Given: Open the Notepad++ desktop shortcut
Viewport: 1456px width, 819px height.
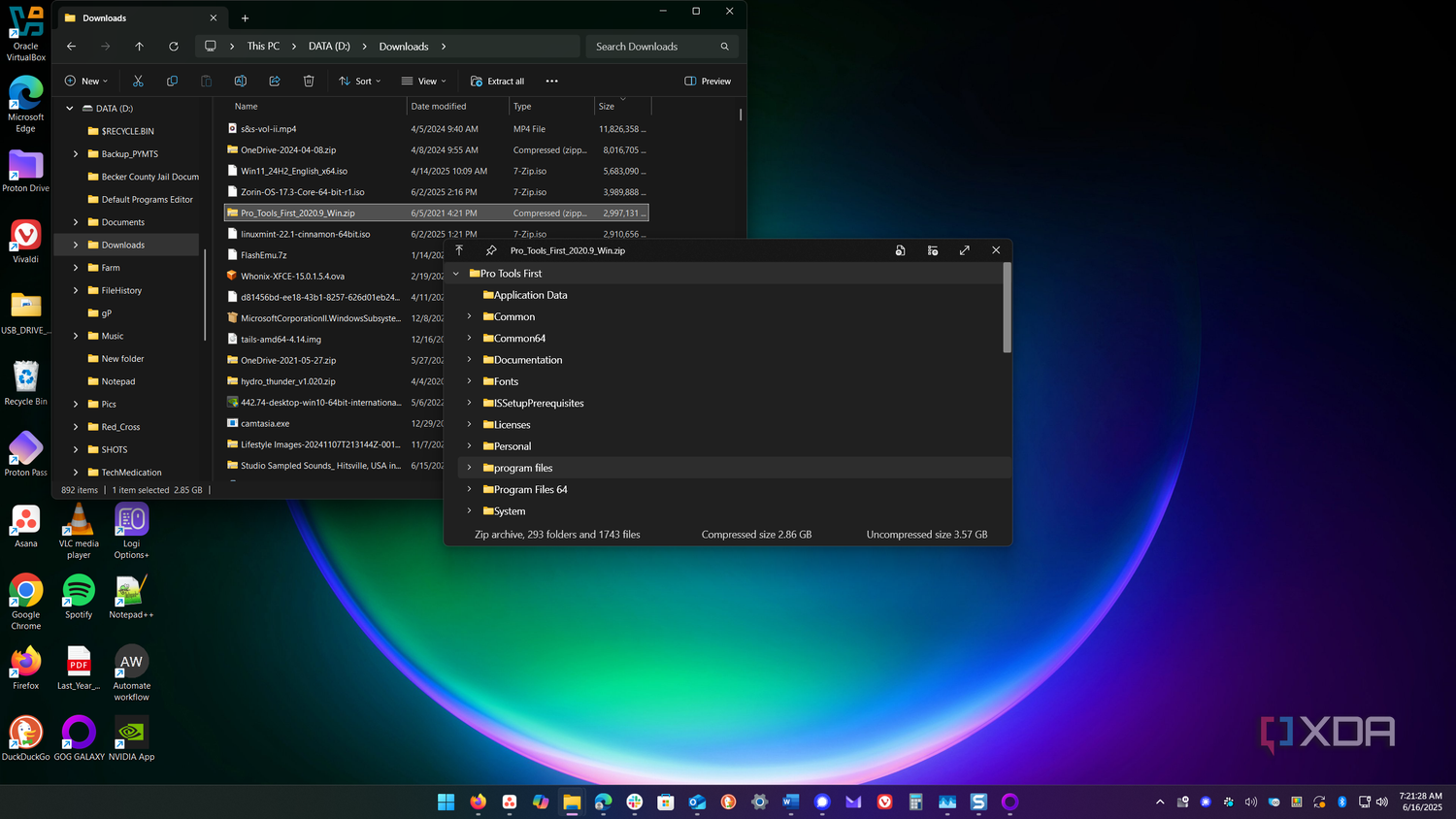Looking at the screenshot, I should (131, 597).
